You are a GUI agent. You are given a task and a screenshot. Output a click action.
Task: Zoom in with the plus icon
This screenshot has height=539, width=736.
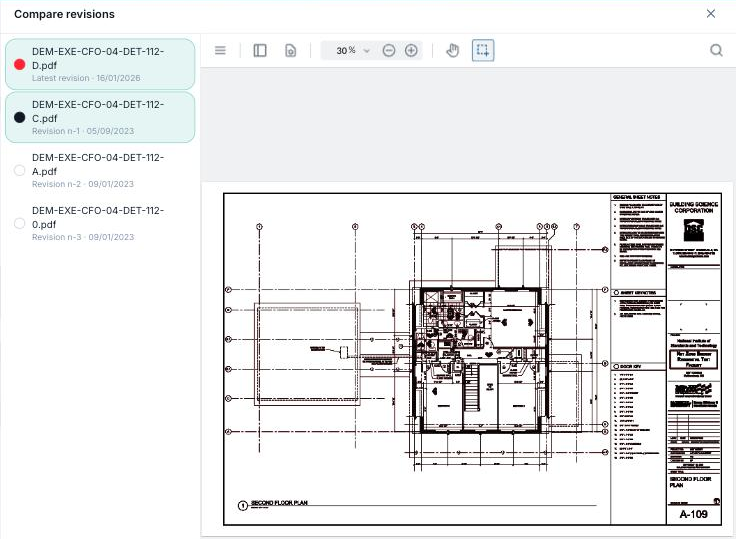(x=411, y=50)
